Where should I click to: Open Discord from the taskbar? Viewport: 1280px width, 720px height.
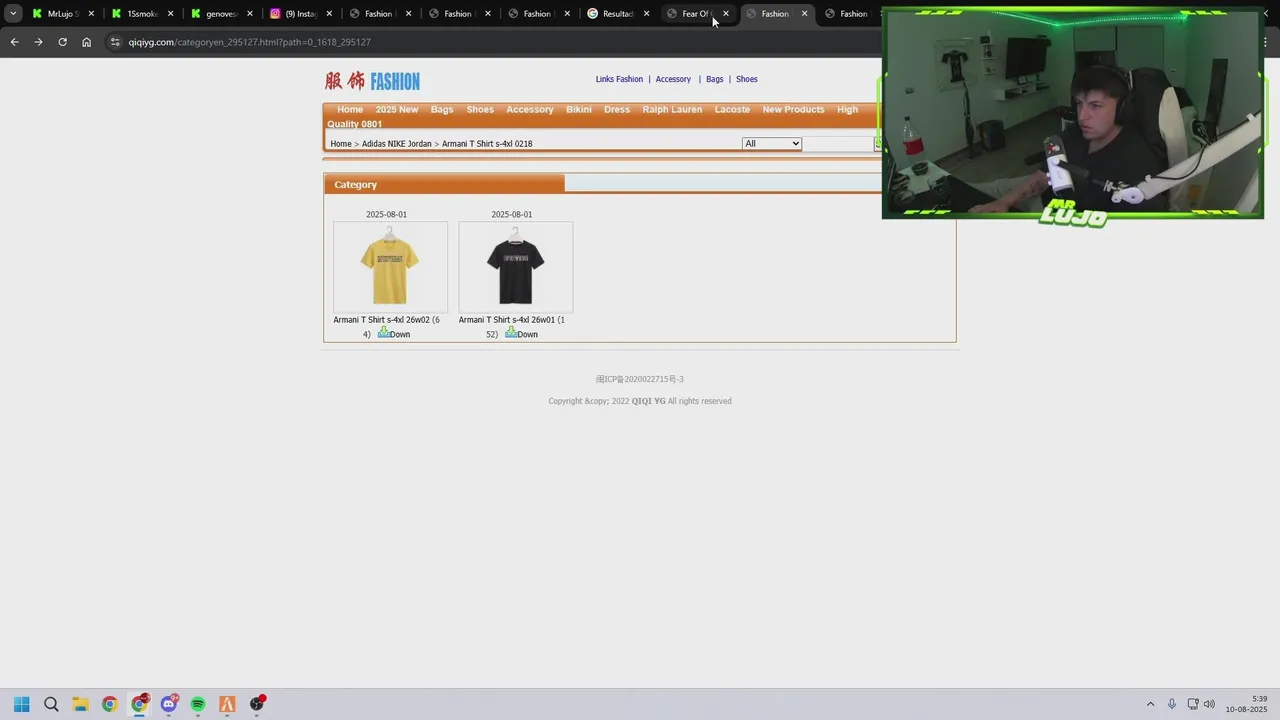[169, 704]
